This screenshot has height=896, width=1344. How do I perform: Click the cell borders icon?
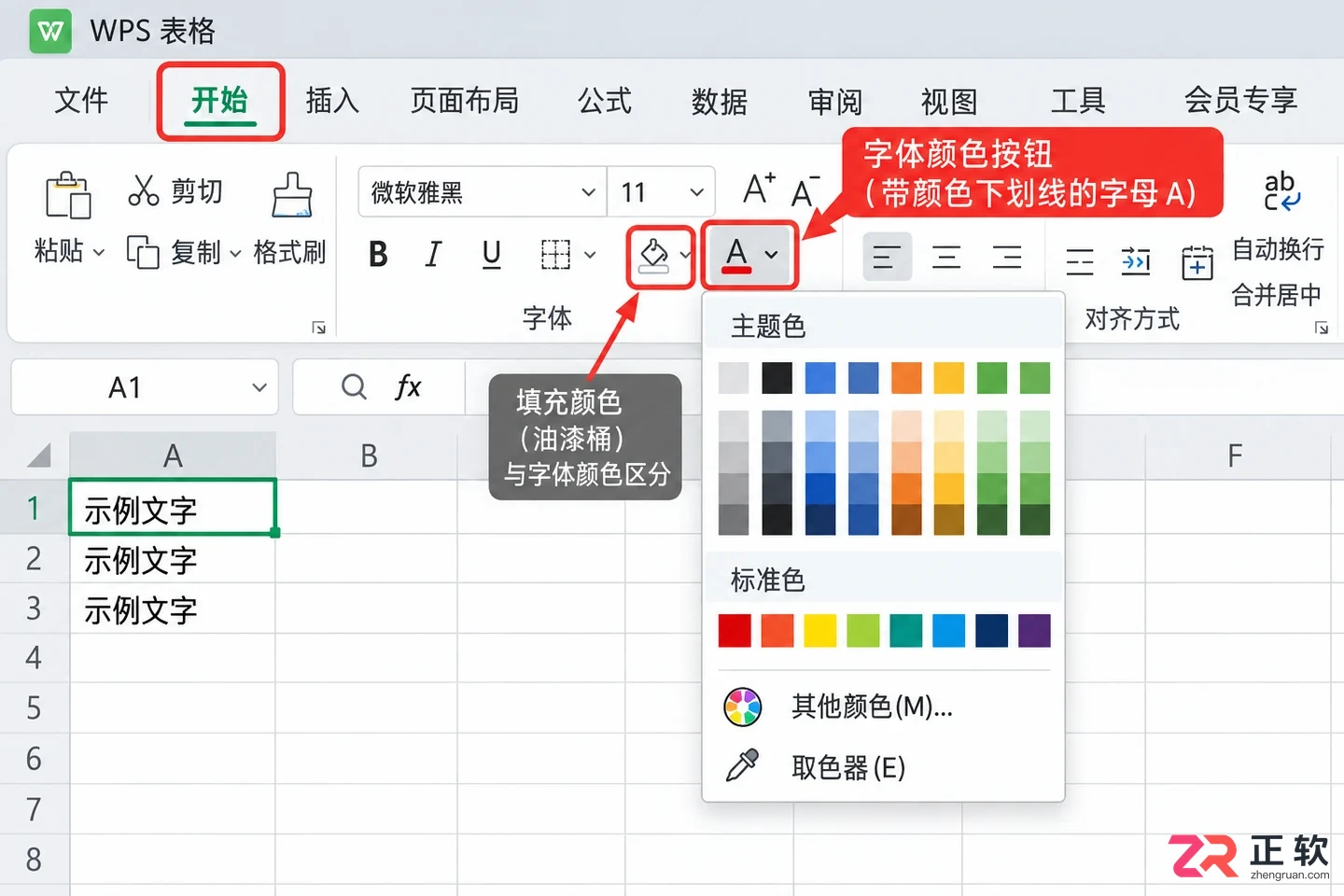pyautogui.click(x=555, y=254)
